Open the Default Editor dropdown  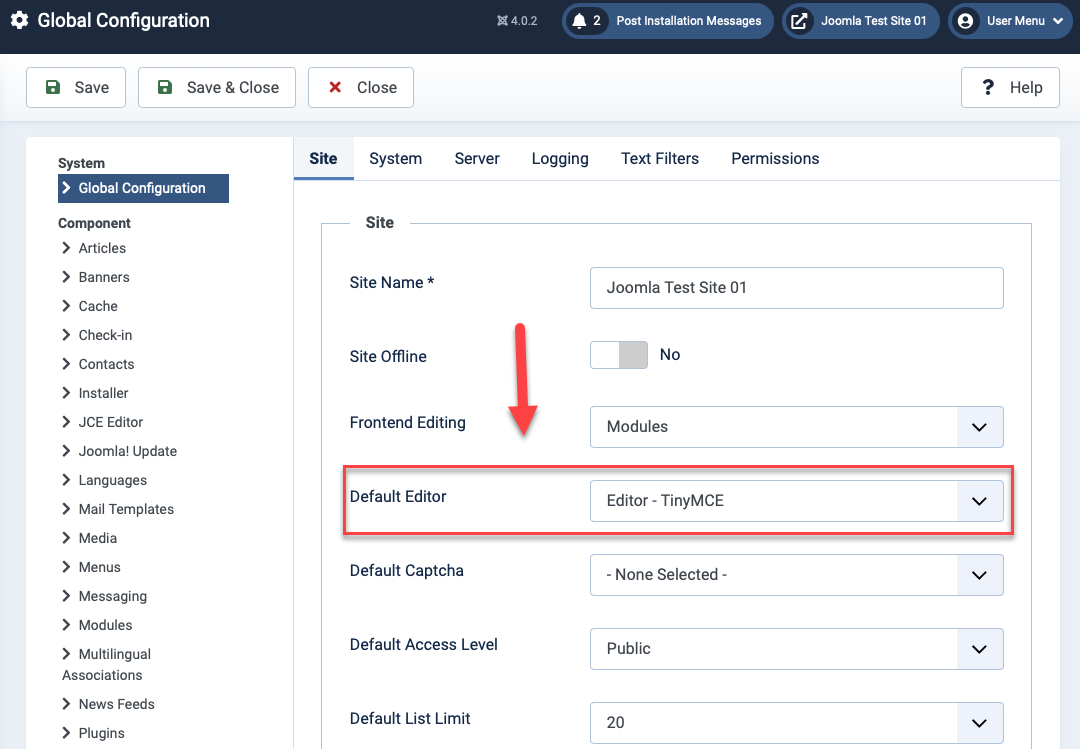[796, 501]
